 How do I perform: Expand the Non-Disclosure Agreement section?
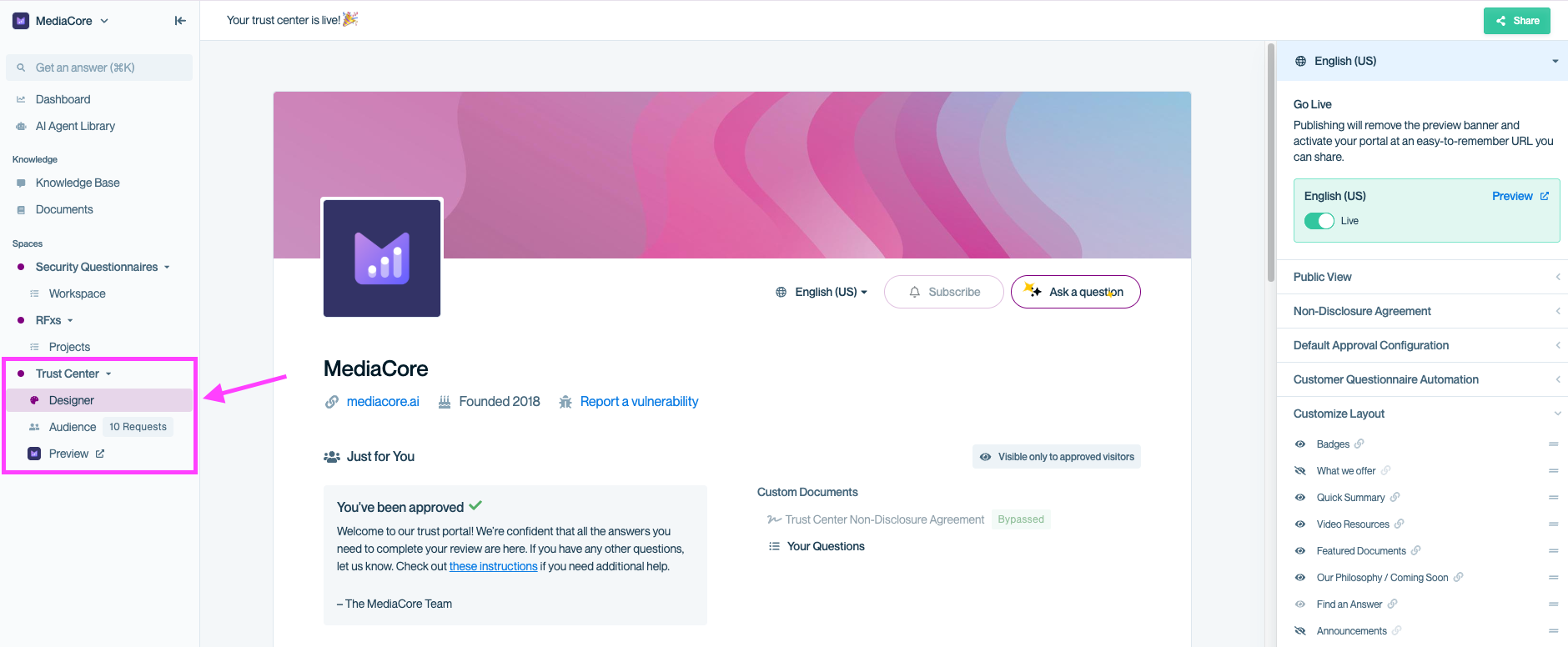coord(1422,311)
